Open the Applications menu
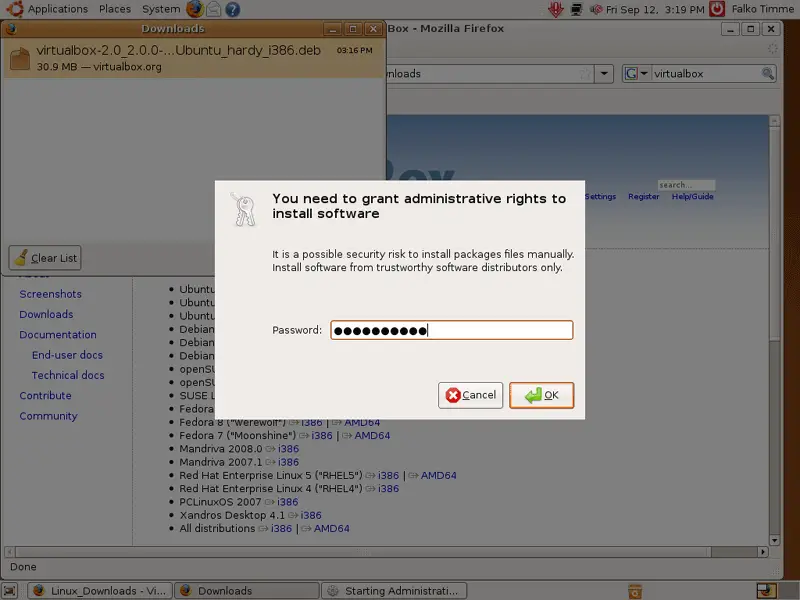The image size is (800, 600). pyautogui.click(x=58, y=9)
